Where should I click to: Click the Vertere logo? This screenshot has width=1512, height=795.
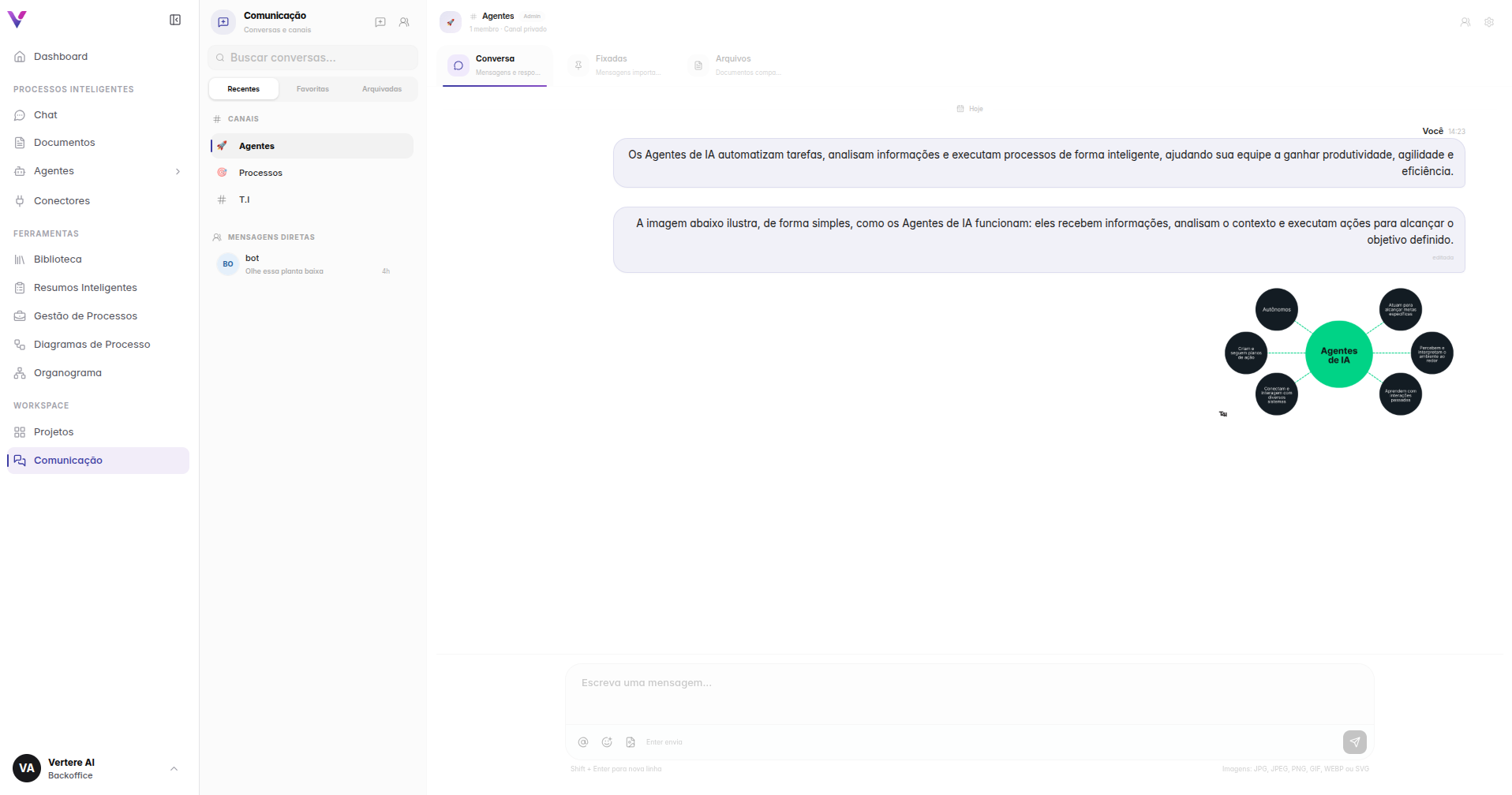tap(17, 20)
